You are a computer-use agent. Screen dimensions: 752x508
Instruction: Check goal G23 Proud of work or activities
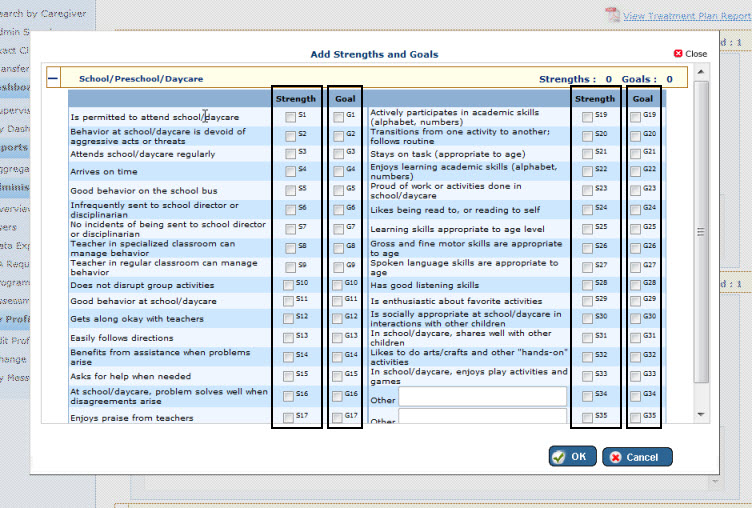[635, 190]
